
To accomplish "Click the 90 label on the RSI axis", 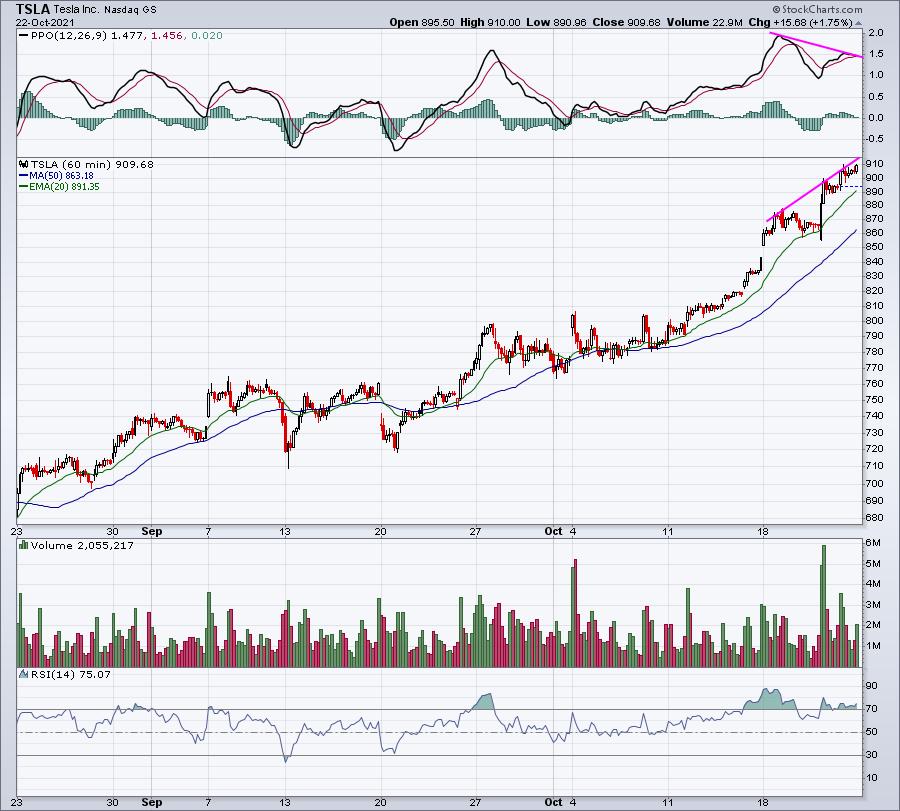I will pyautogui.click(x=872, y=685).
